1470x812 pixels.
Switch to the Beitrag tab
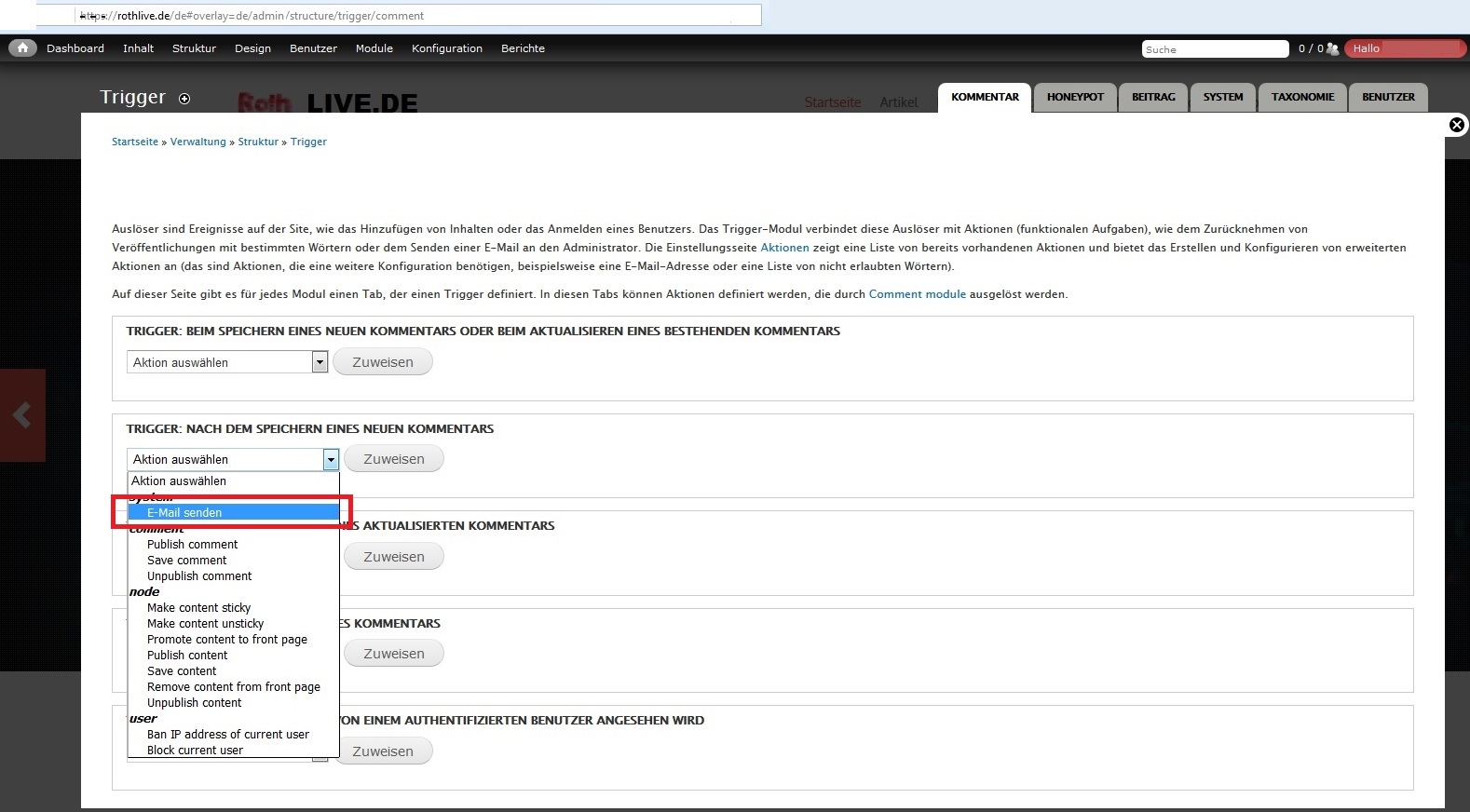coord(1153,98)
